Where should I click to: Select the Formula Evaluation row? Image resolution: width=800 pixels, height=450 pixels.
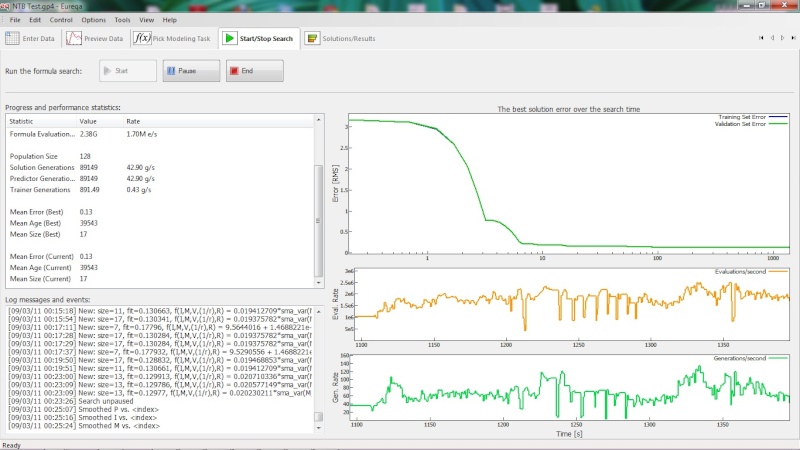(160, 134)
